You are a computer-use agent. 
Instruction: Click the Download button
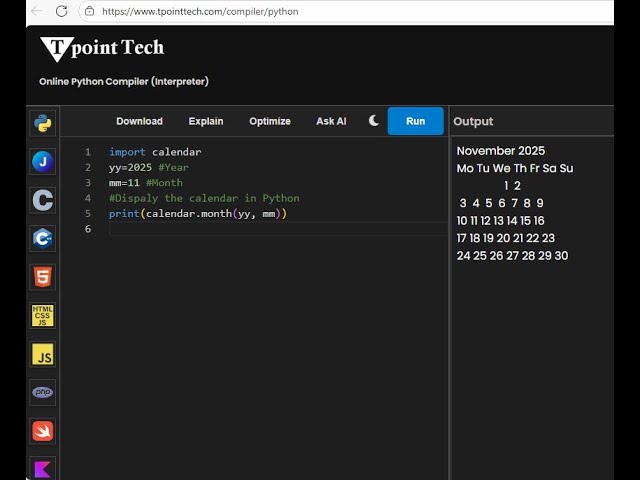coord(140,121)
